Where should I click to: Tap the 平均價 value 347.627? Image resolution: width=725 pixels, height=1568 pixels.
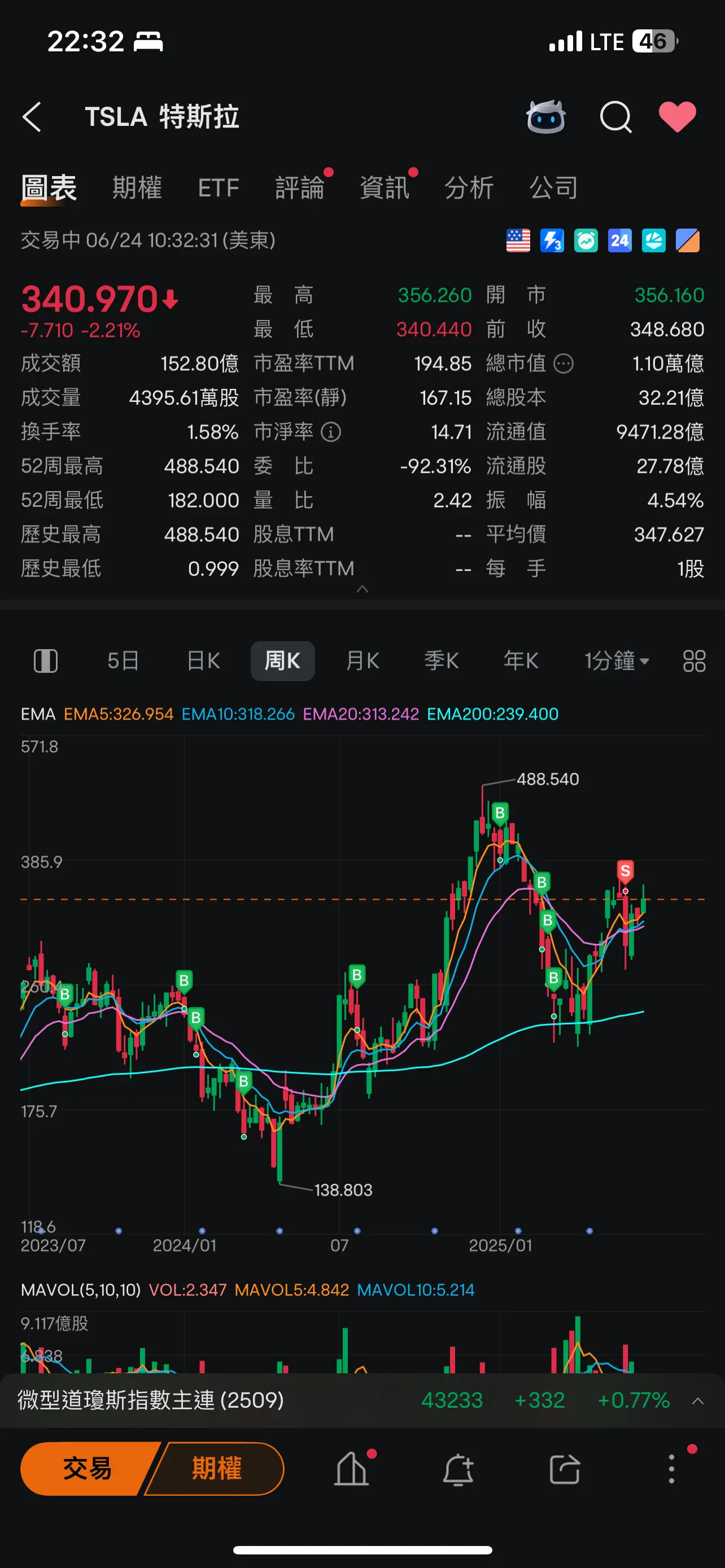coord(669,535)
